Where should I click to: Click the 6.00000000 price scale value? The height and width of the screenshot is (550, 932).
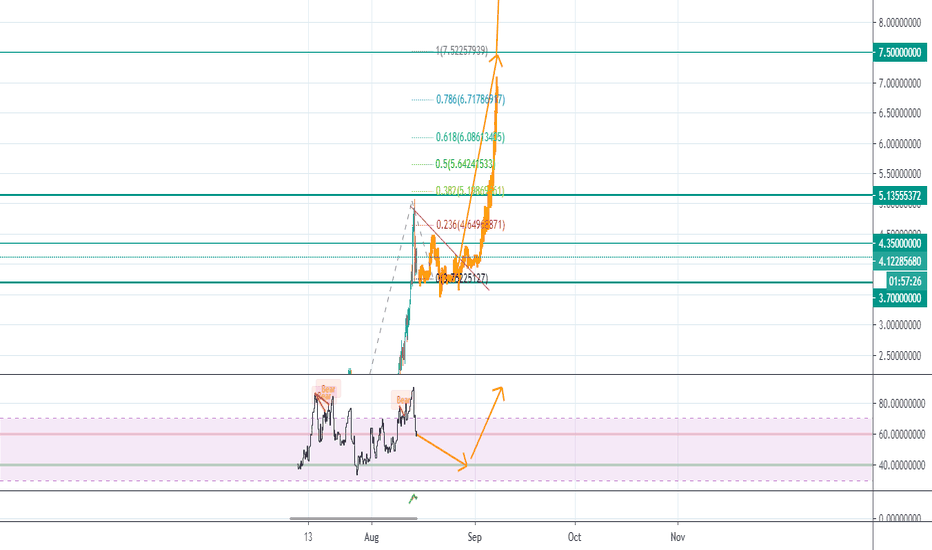[x=900, y=144]
